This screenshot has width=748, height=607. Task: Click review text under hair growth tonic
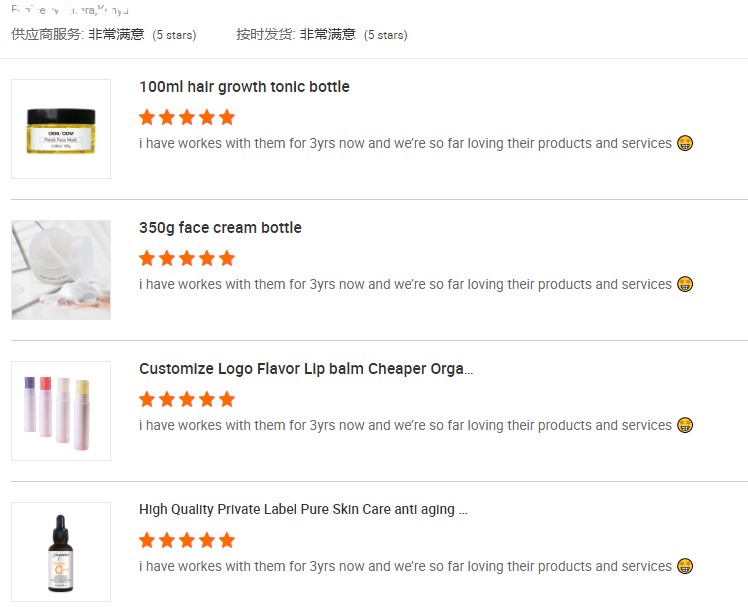405,143
